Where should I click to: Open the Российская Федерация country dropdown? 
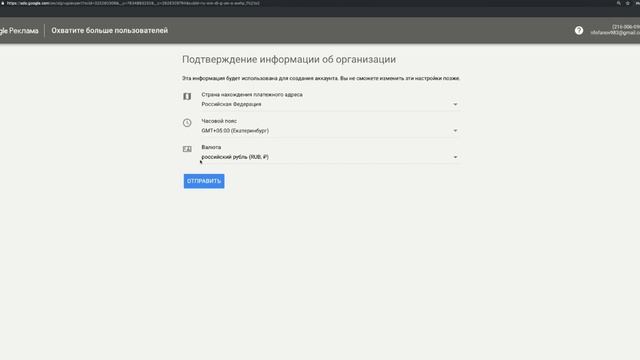coord(330,104)
